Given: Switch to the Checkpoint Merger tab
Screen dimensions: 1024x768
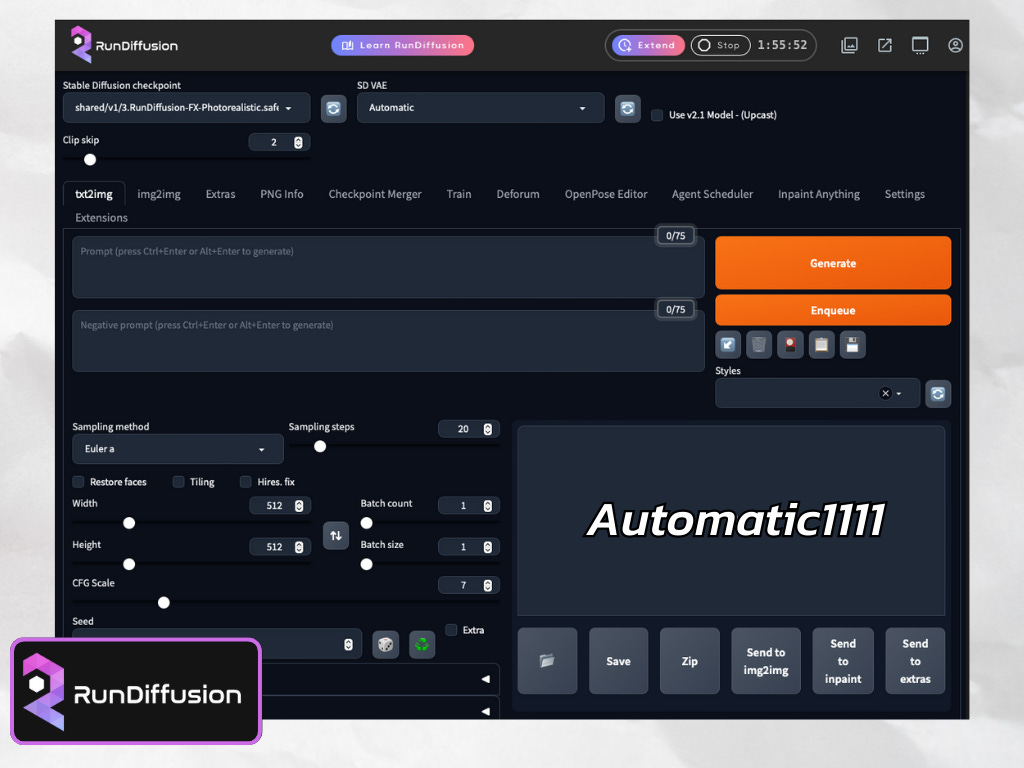Looking at the screenshot, I should [375, 194].
